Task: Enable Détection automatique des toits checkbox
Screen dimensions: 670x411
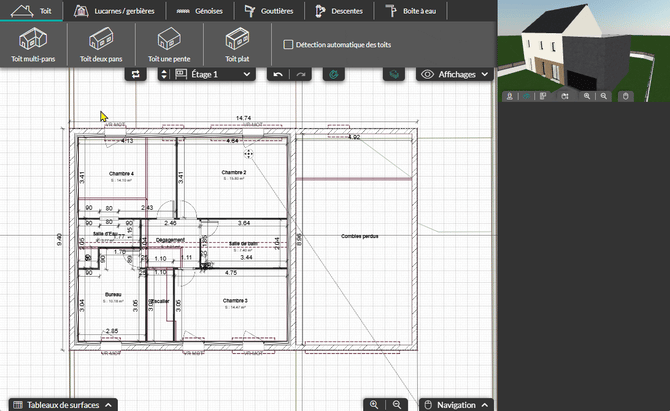Action: click(x=289, y=44)
